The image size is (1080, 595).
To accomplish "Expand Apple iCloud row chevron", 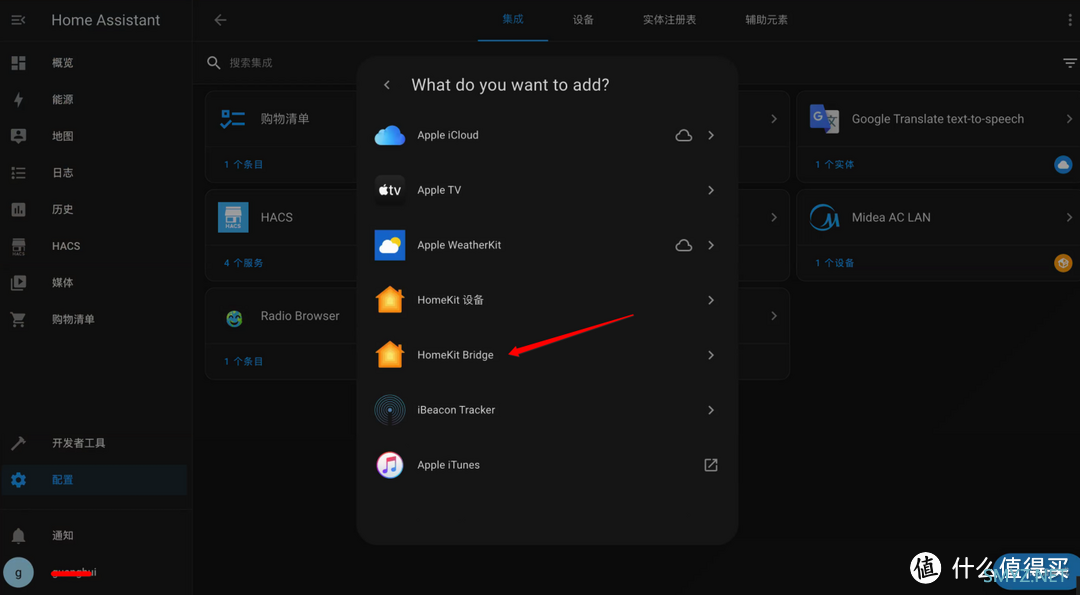I will point(711,135).
